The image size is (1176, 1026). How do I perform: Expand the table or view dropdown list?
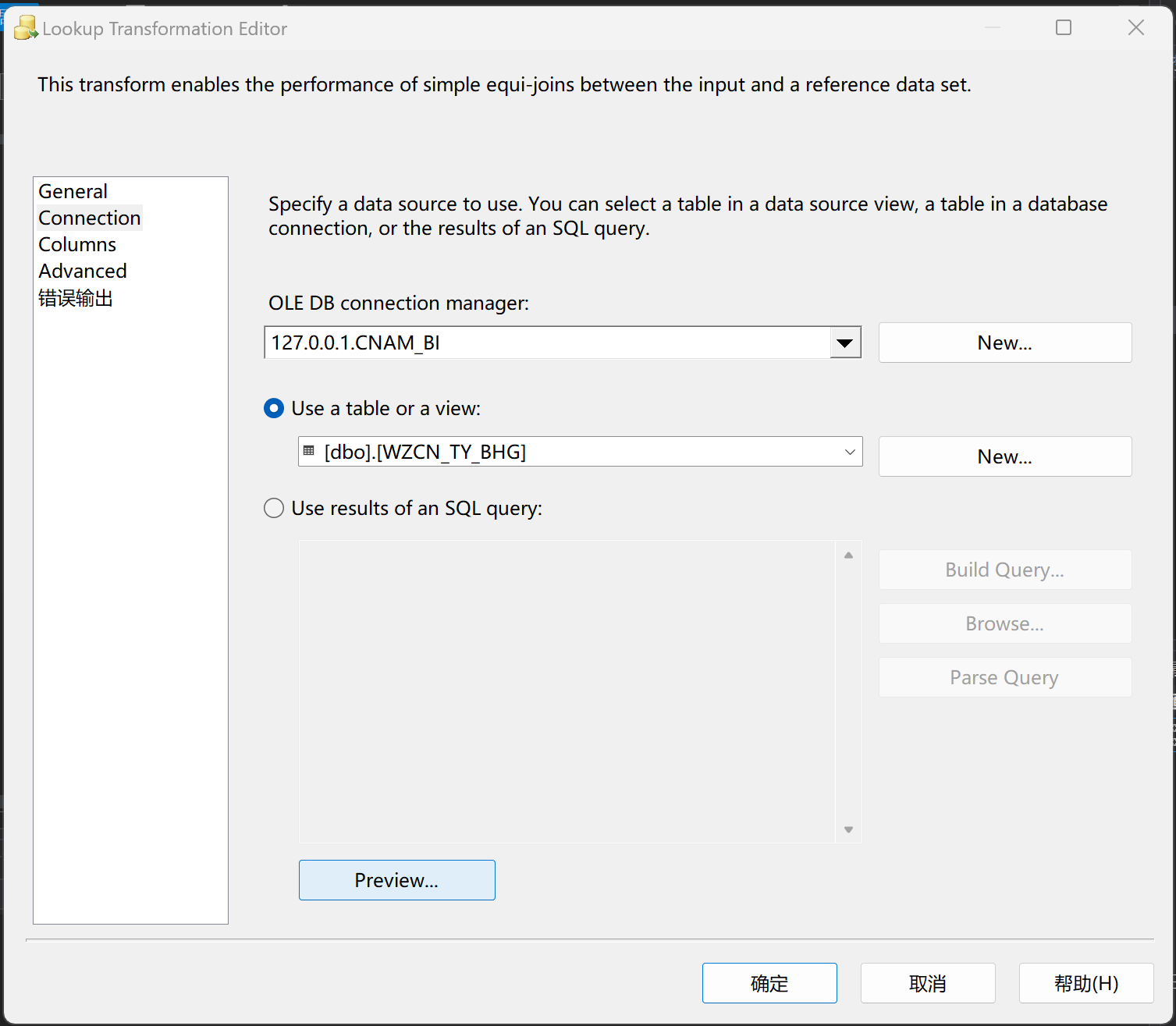point(850,452)
